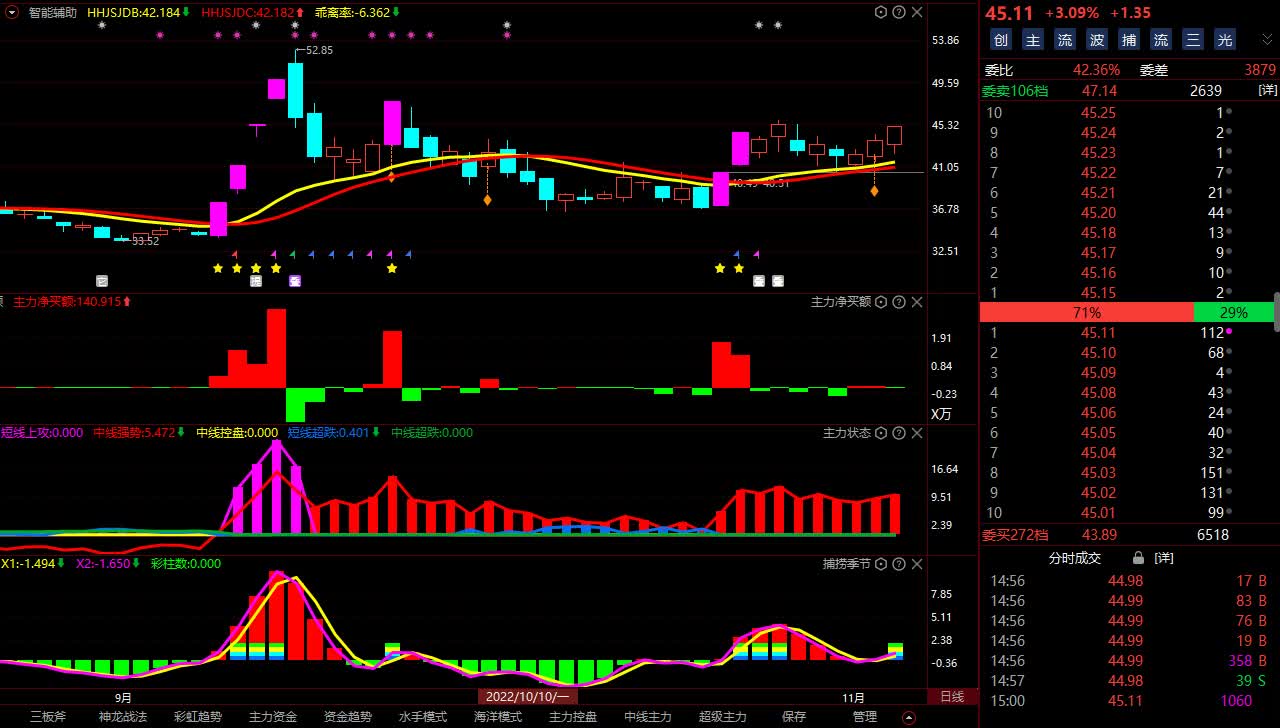The height and width of the screenshot is (728, 1280).
Task: Open settings for the main K-line indicator panel
Action: [881, 12]
